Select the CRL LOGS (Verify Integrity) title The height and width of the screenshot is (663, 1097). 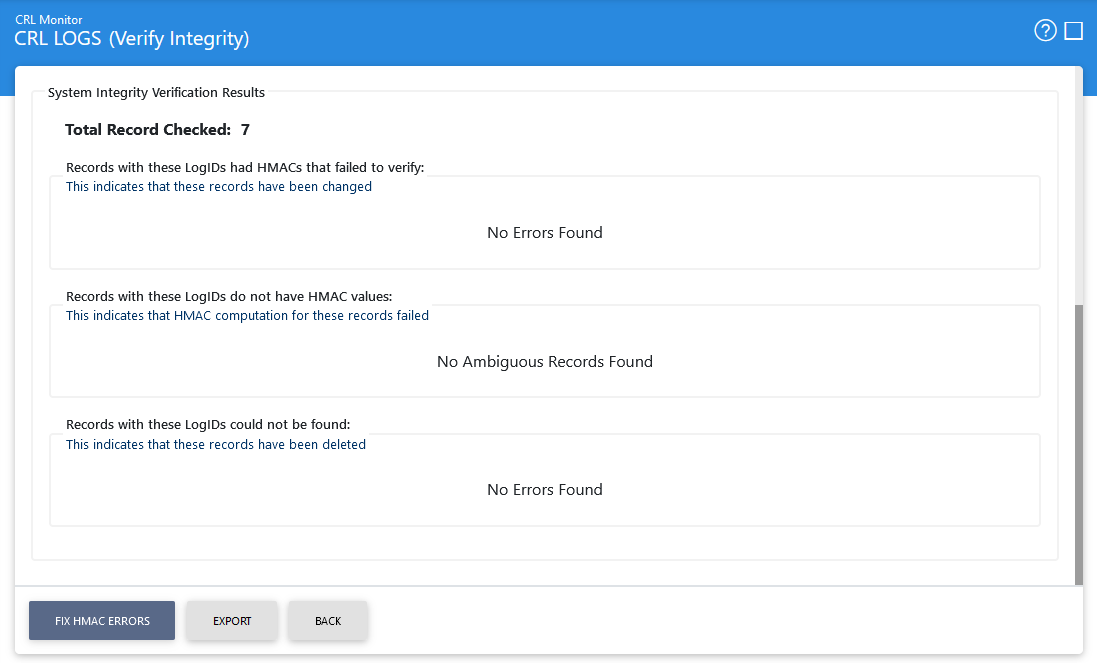point(132,39)
